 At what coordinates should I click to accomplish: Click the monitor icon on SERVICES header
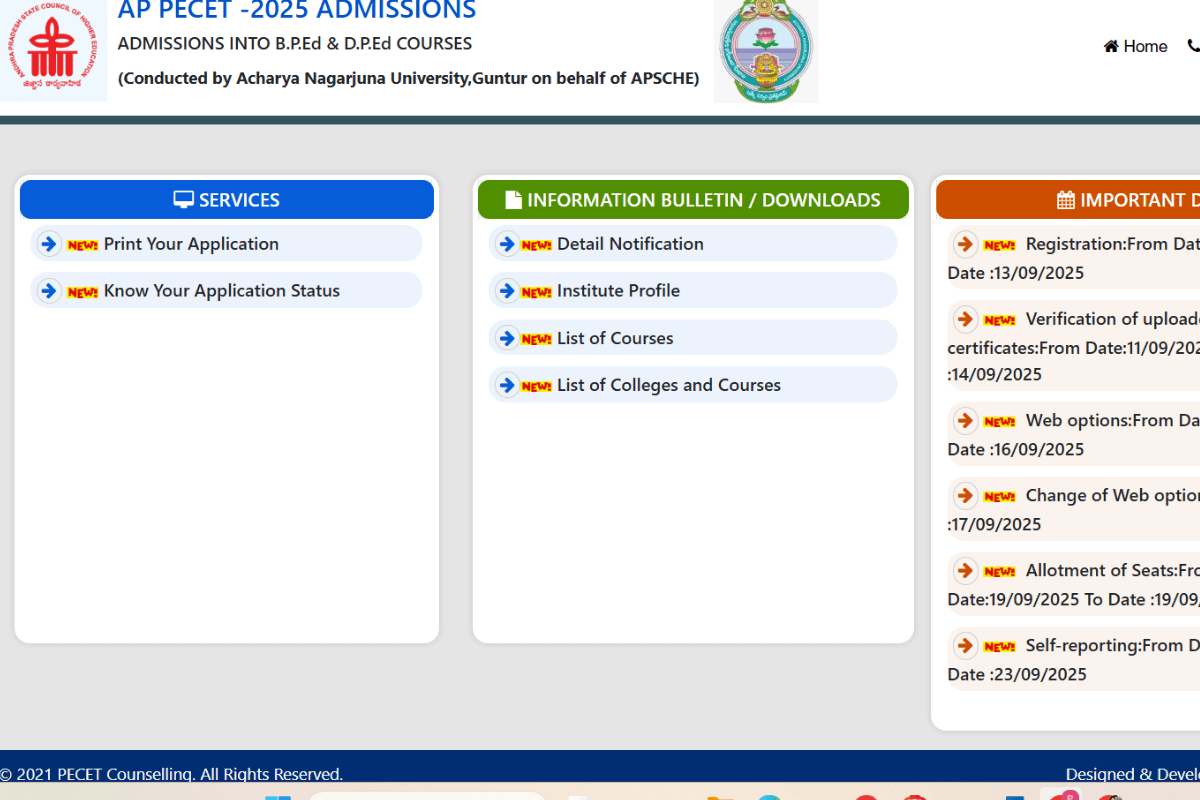coord(183,199)
